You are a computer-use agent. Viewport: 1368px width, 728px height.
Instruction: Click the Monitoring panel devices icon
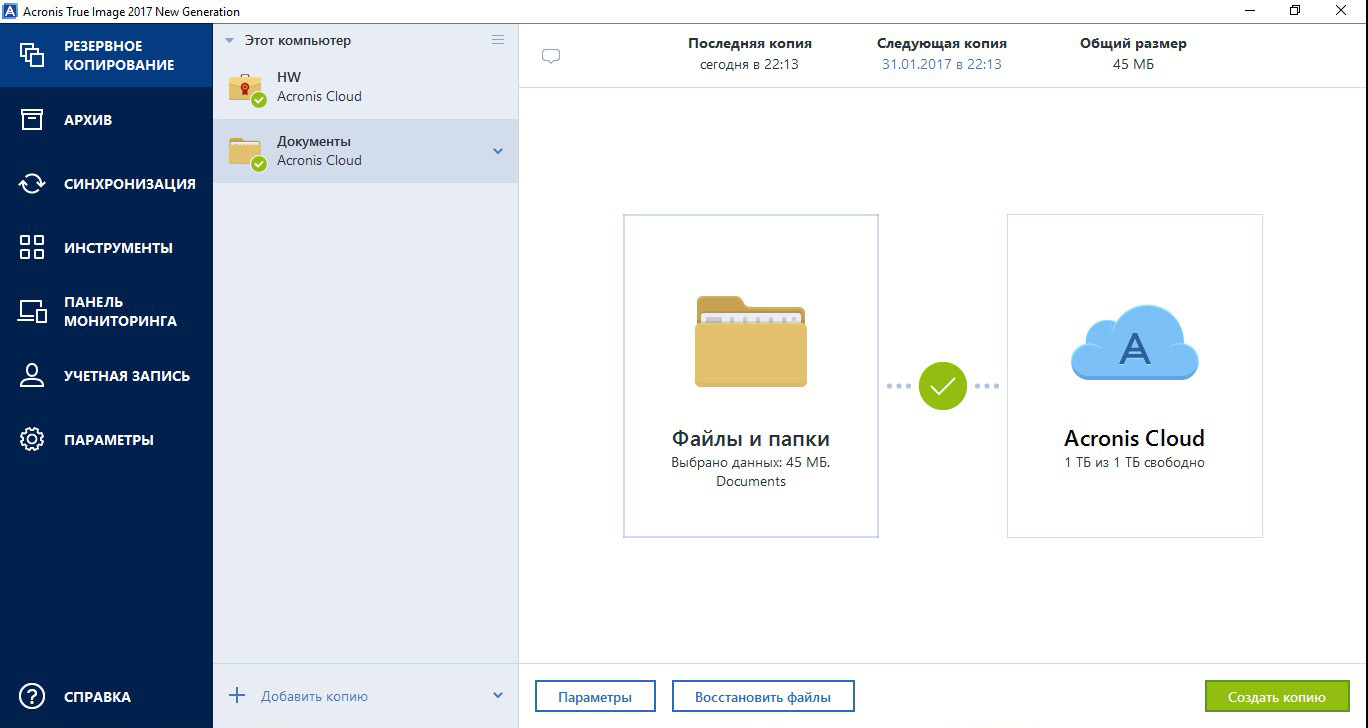32,311
